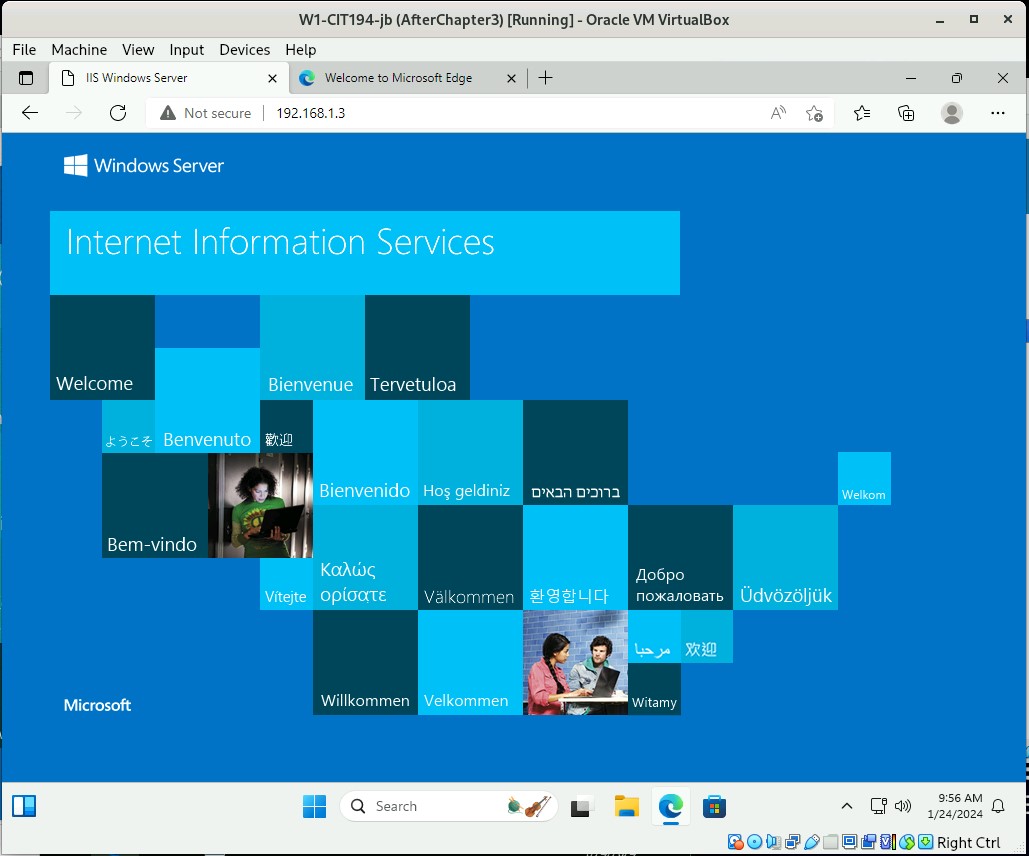Open the VirtualBox File menu
Screen dimensions: 1029x856
pos(24,50)
